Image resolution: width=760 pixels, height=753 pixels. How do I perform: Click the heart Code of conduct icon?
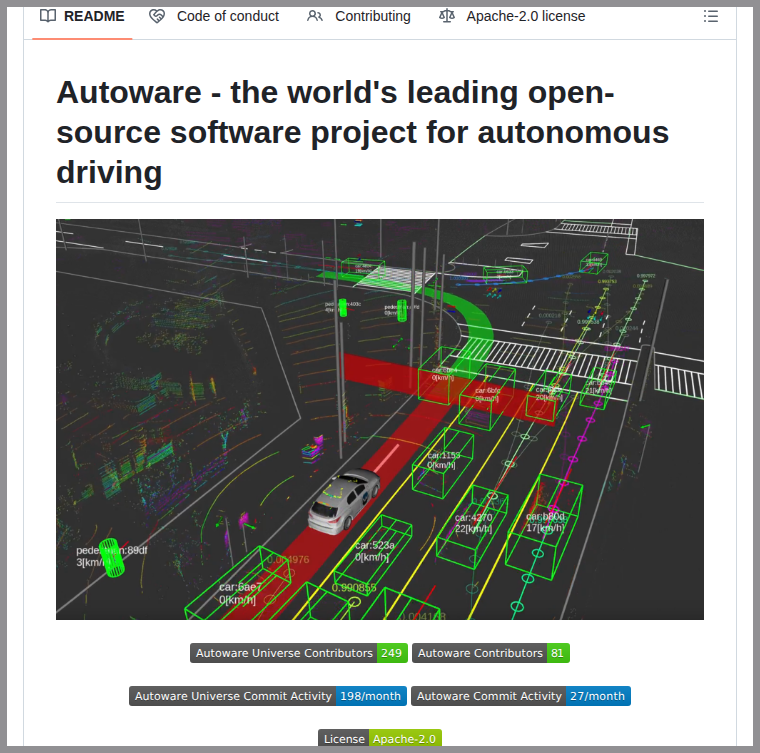coord(157,16)
